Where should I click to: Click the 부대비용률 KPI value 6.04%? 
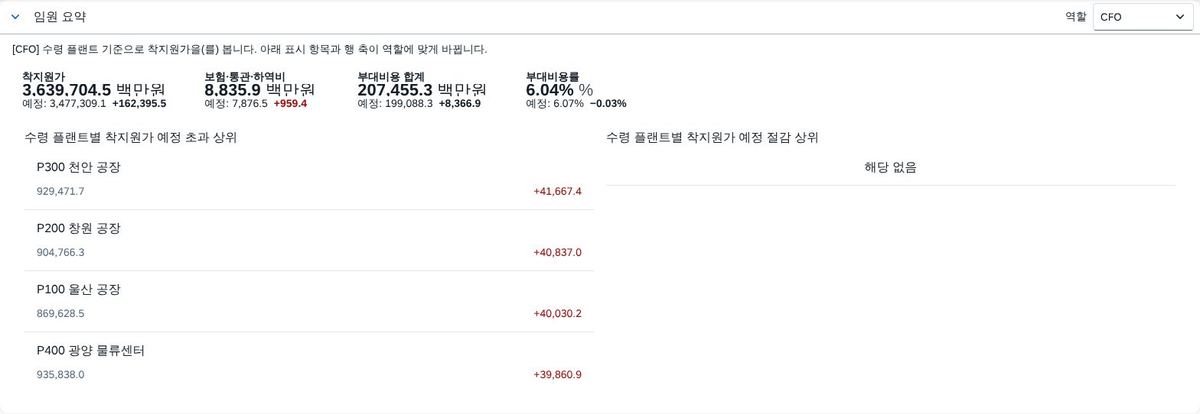click(x=550, y=89)
